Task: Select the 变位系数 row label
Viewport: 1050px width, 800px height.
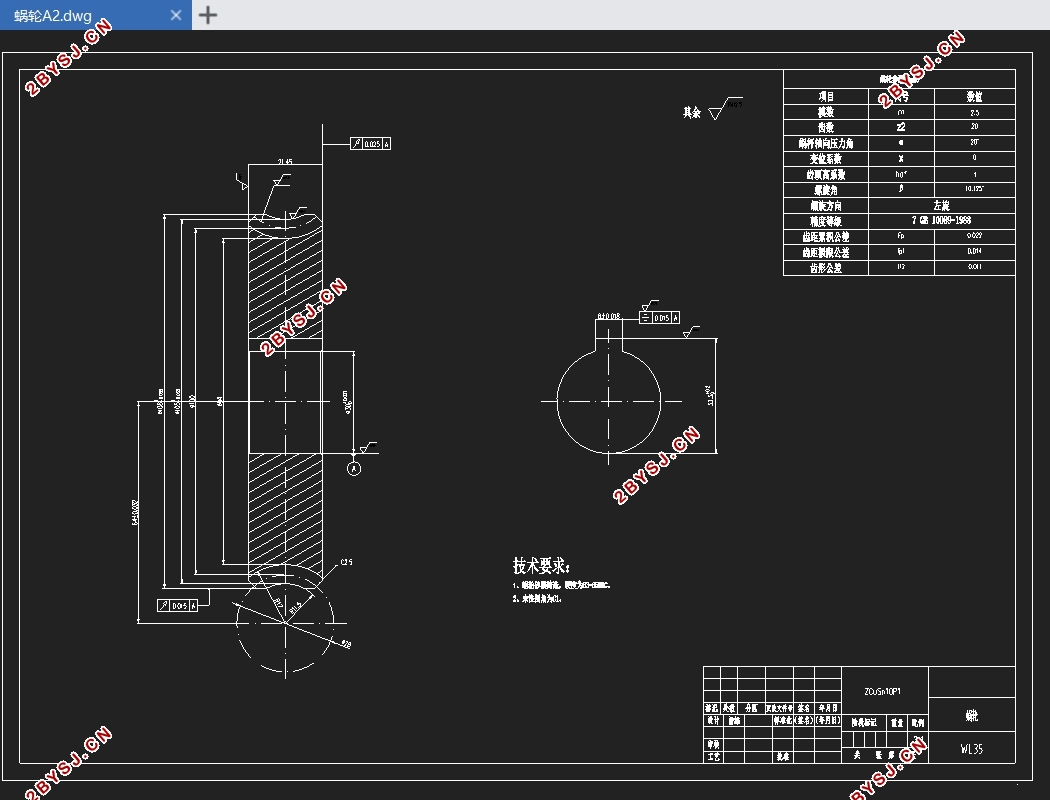Action: 826,159
